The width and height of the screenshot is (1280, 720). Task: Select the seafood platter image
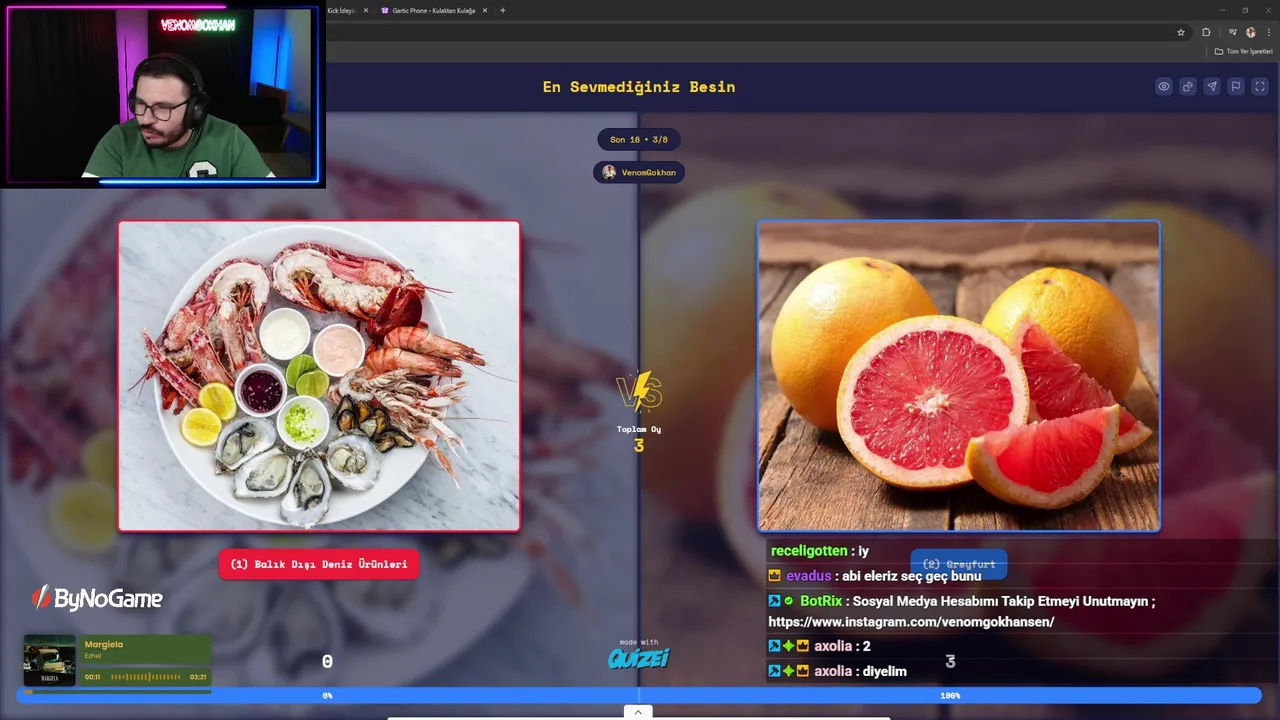319,376
